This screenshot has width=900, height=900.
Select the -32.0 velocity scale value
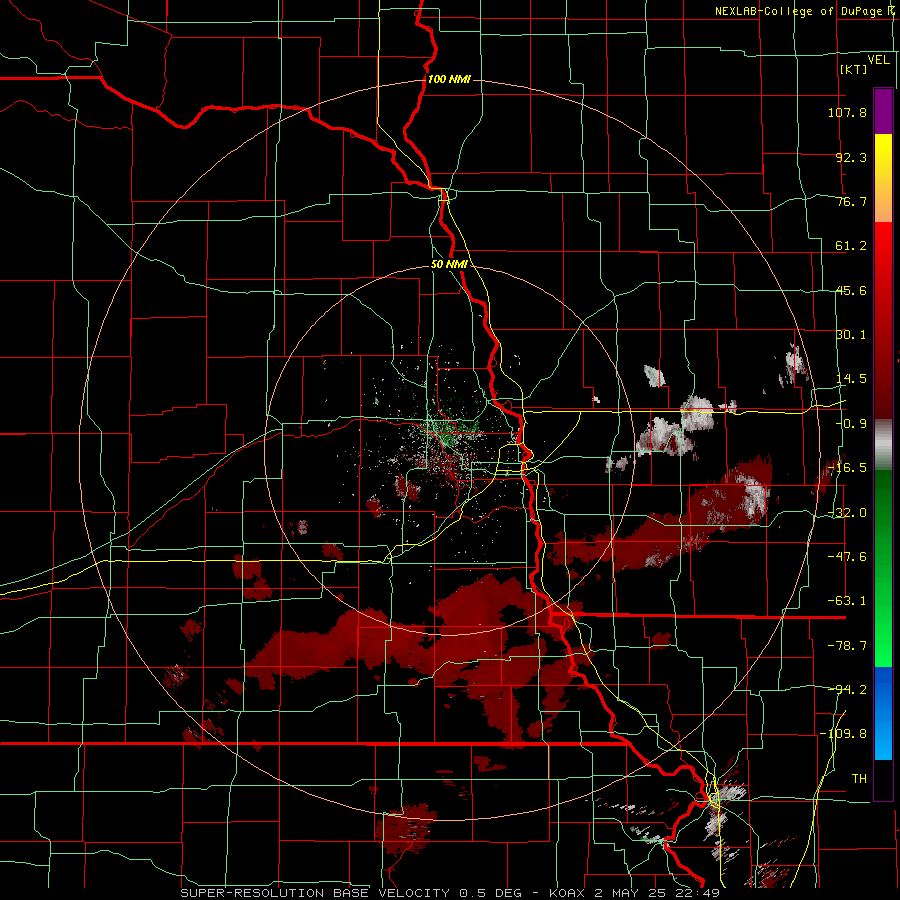point(847,513)
